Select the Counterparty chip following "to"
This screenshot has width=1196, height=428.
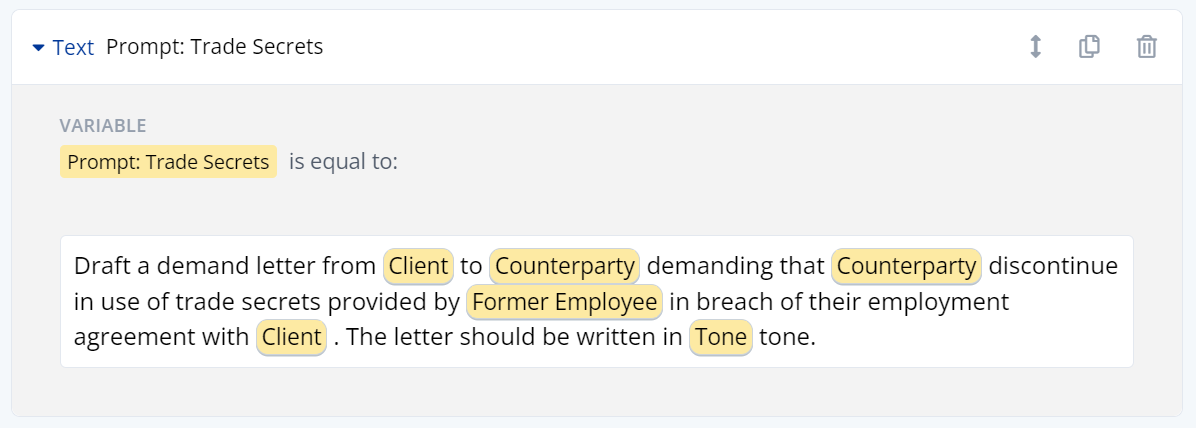coord(564,267)
